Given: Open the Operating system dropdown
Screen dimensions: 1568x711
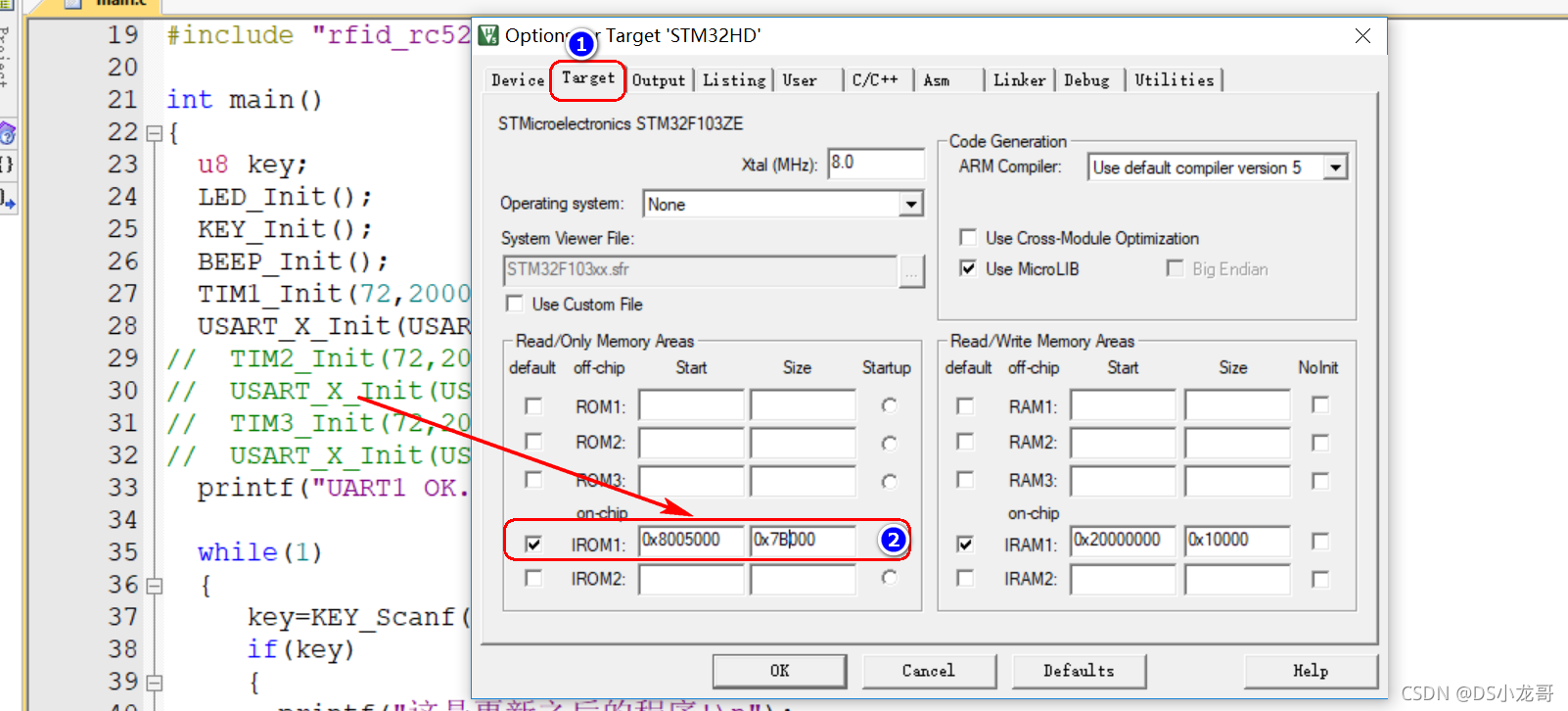Looking at the screenshot, I should coord(910,204).
